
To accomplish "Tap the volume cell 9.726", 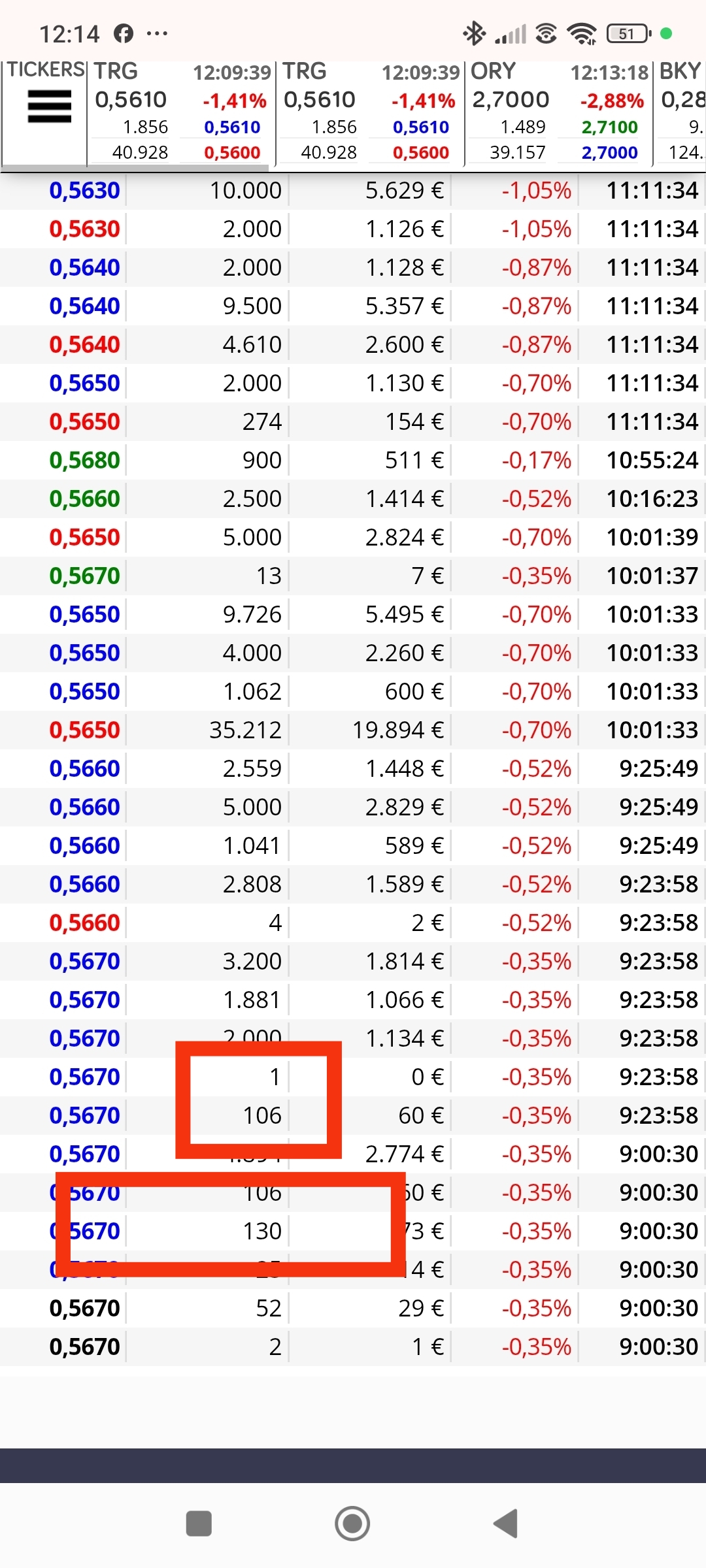I will tap(252, 615).
